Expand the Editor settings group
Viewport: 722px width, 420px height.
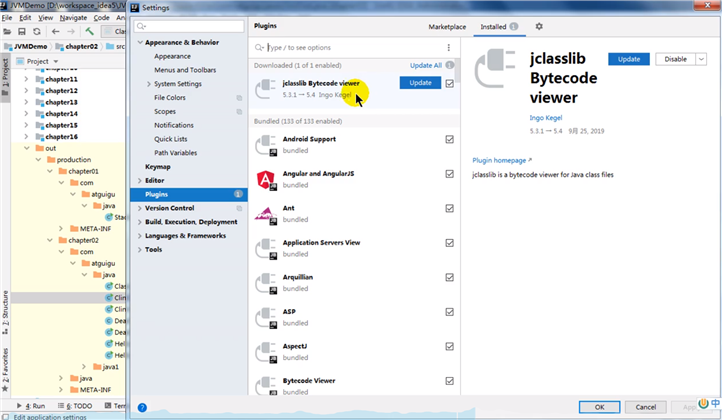point(140,181)
